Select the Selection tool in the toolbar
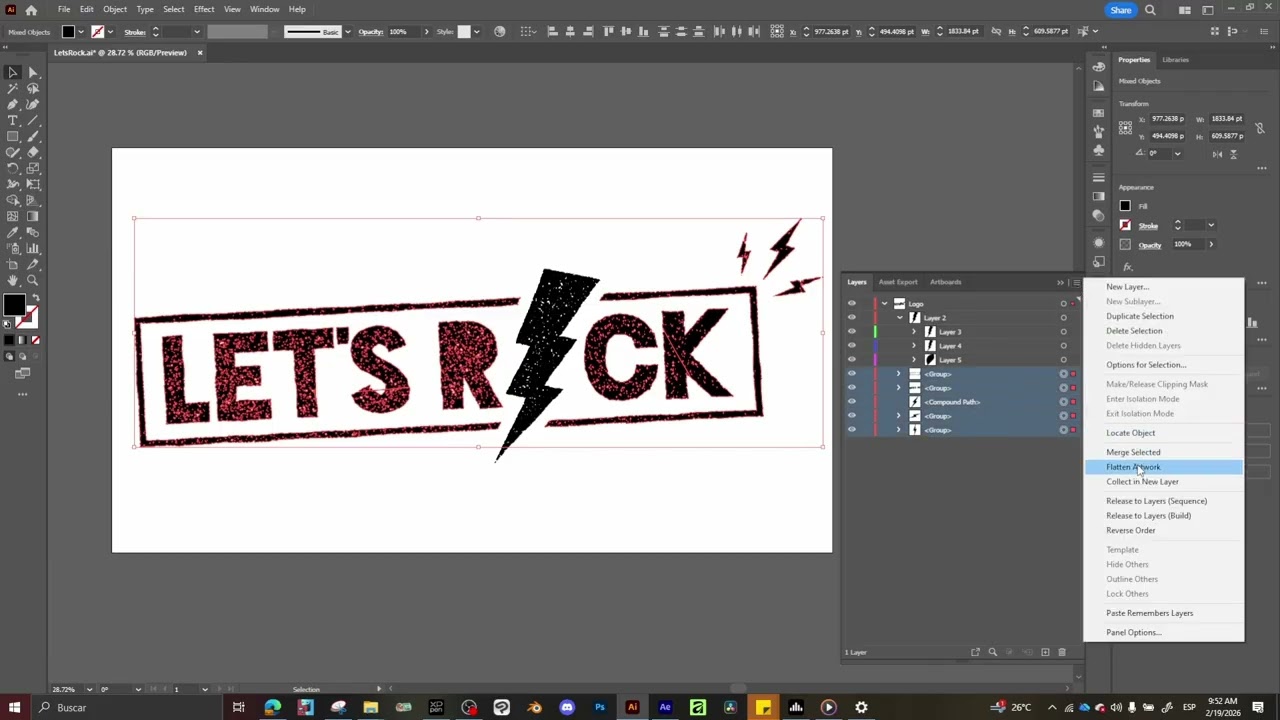The height and width of the screenshot is (720, 1280). (x=13, y=72)
